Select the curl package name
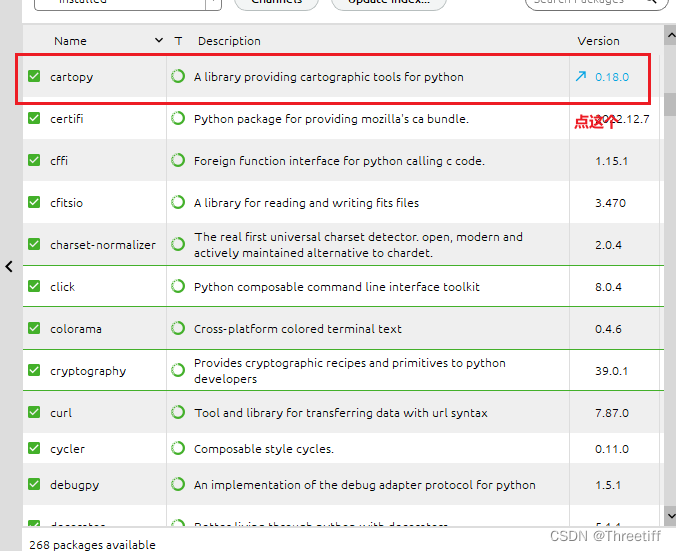676x551 pixels. pos(61,413)
